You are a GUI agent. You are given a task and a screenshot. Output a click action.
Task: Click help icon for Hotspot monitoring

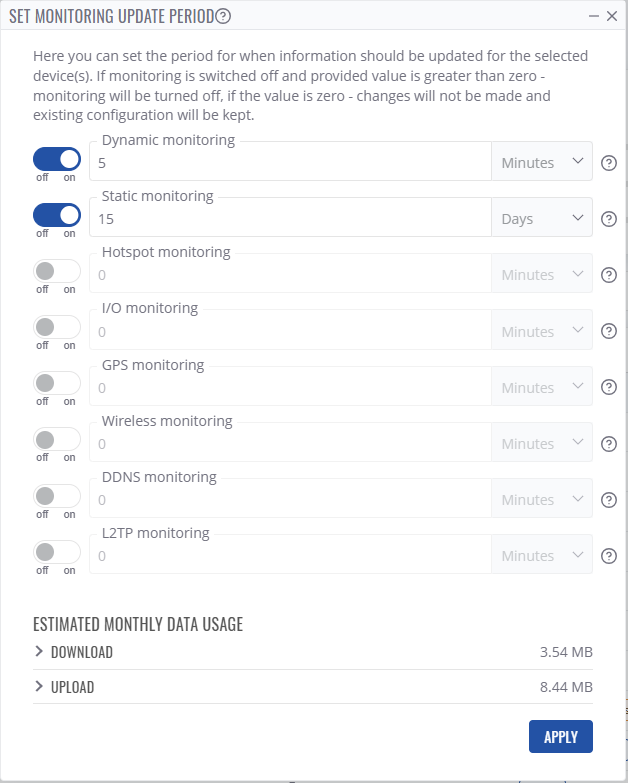pos(608,275)
